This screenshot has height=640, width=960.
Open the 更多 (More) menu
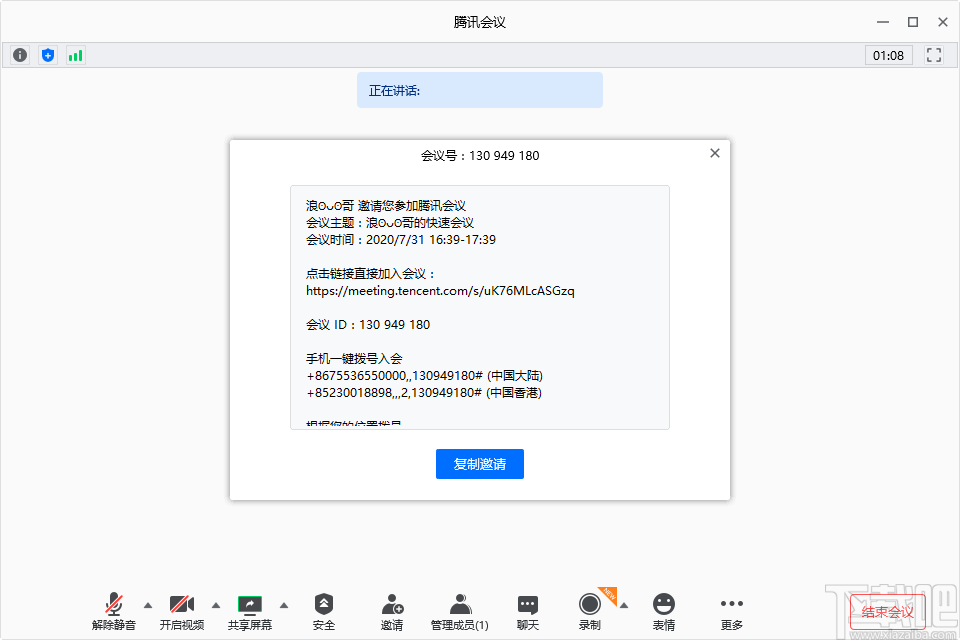pyautogui.click(x=731, y=608)
